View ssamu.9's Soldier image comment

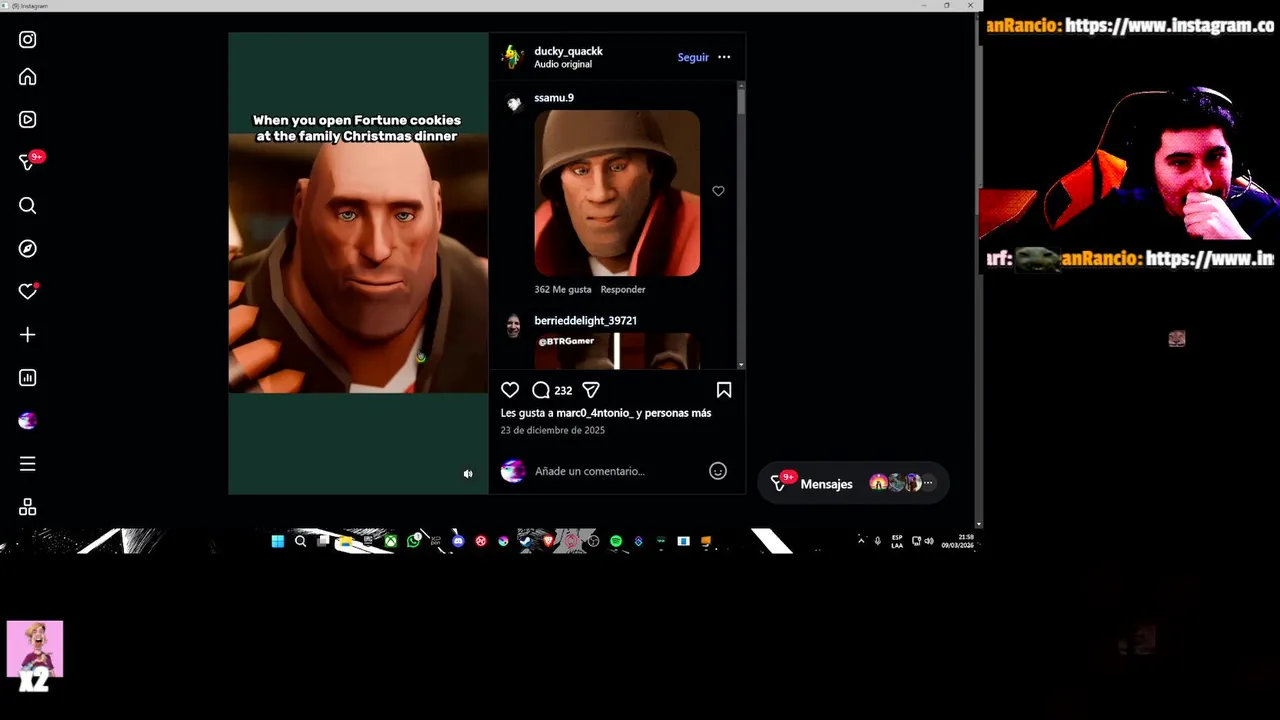pos(617,193)
